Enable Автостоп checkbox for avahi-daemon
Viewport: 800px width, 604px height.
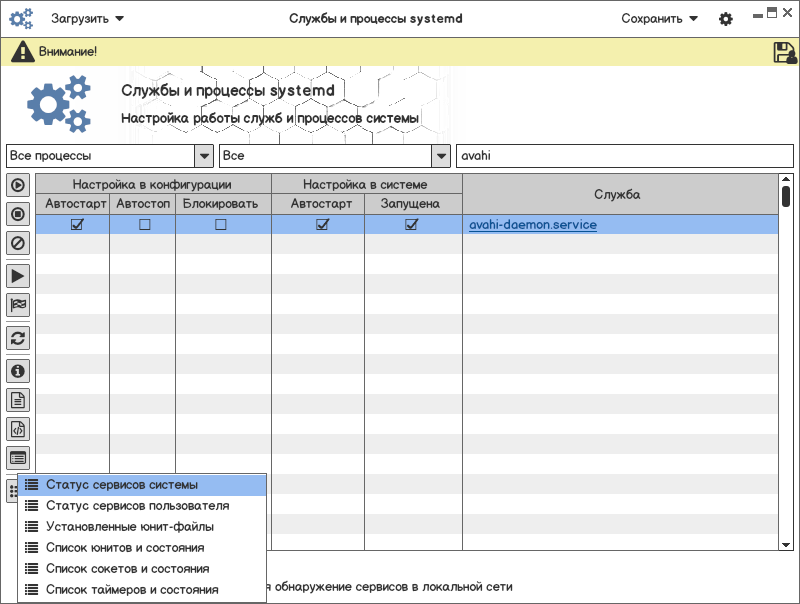tap(144, 225)
